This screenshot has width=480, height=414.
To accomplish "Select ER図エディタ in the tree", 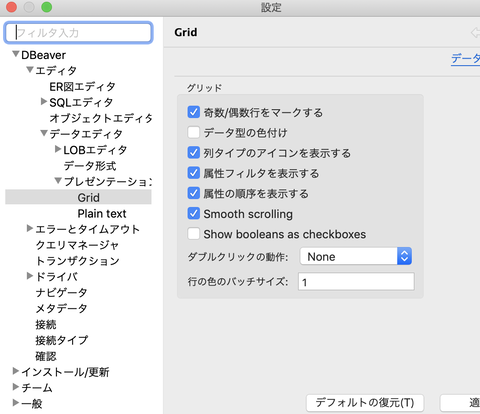I will pos(82,87).
